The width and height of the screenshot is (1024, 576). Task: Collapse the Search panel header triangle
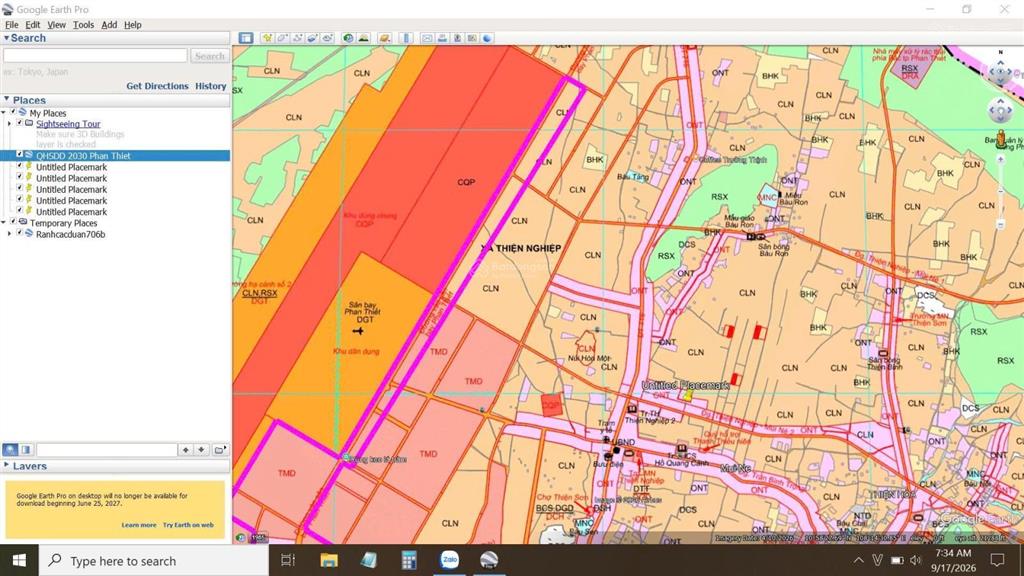click(x=6, y=38)
